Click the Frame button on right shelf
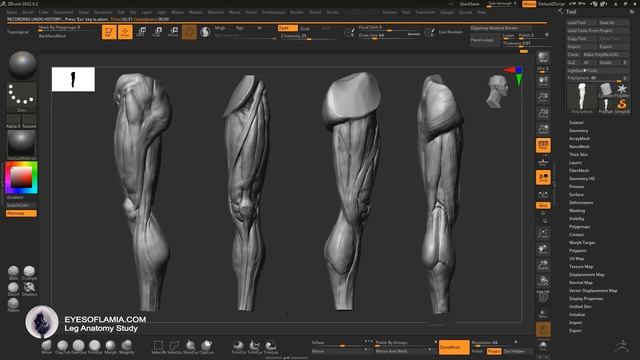Viewport: 640px width, 360px height. pos(543,234)
